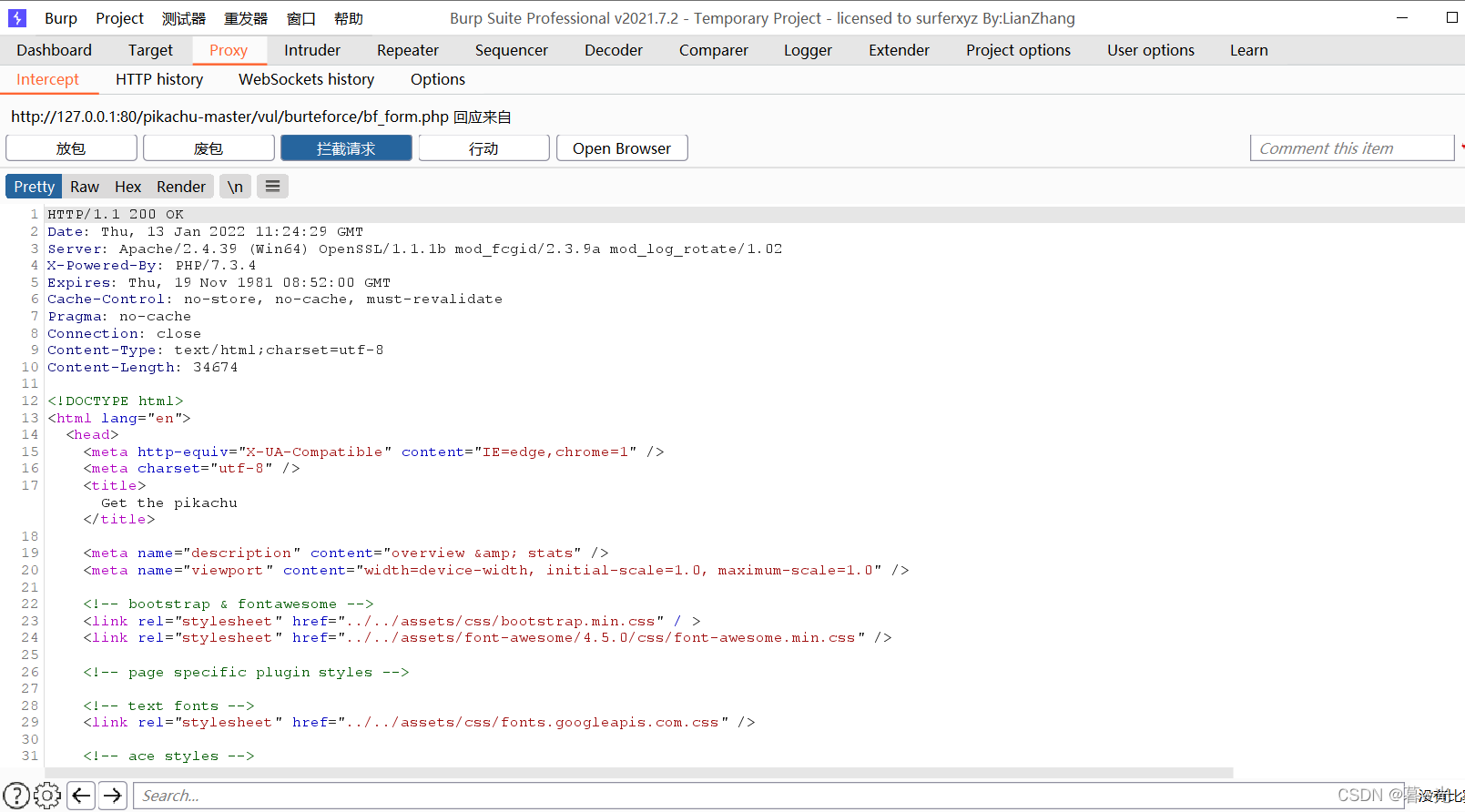Switch to the Repeater tab
Screen dimensions: 1465x812
408,50
